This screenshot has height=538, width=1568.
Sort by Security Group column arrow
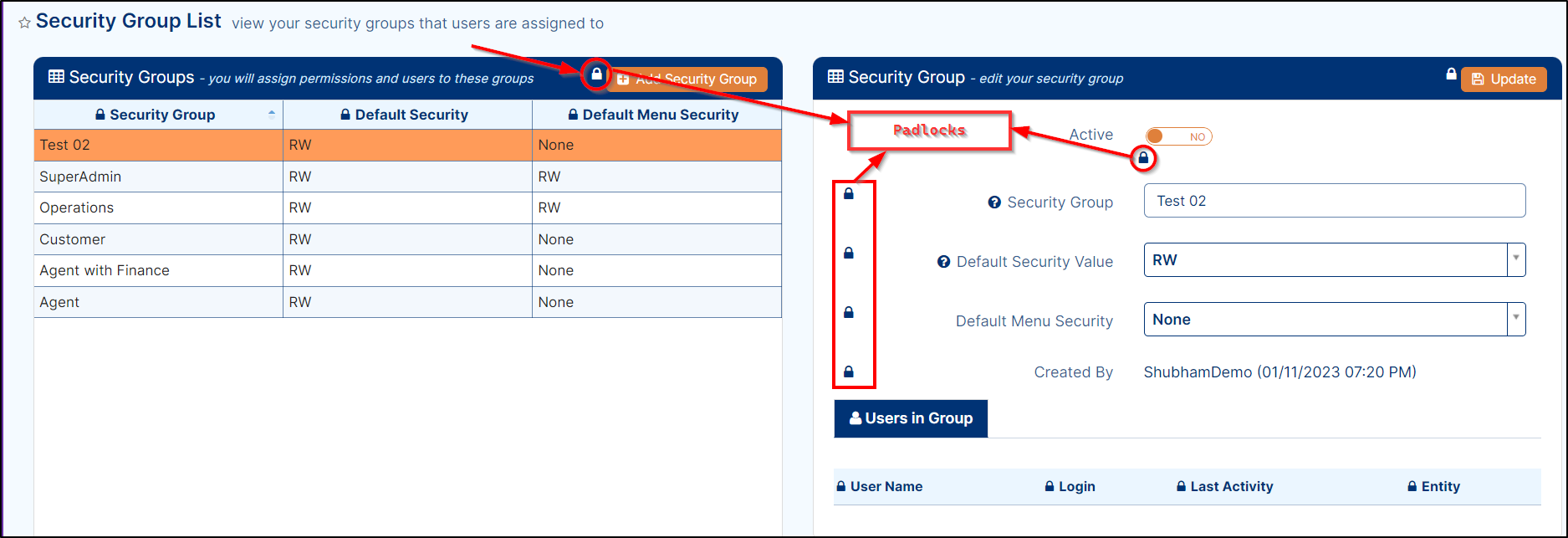(272, 114)
